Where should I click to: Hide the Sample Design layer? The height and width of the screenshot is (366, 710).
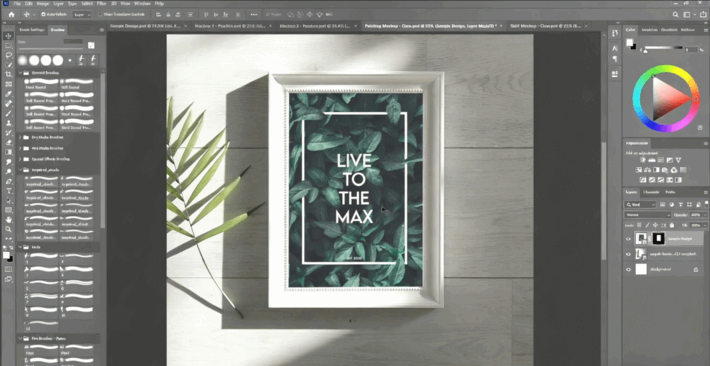tap(628, 239)
